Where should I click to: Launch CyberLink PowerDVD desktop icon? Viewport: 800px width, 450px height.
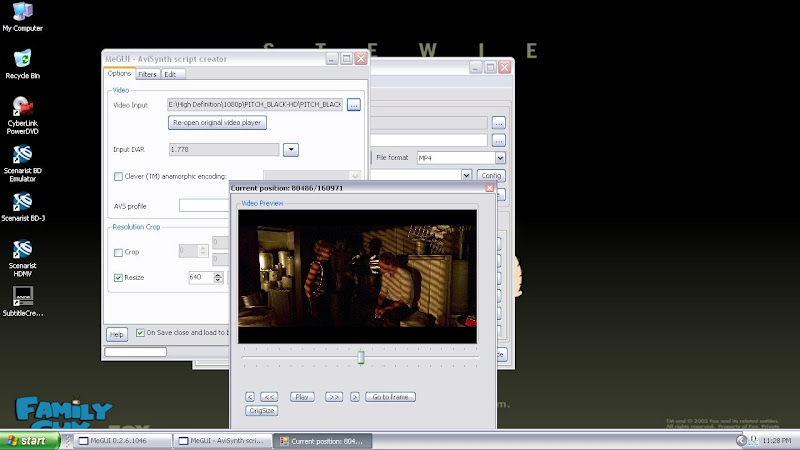22,115
